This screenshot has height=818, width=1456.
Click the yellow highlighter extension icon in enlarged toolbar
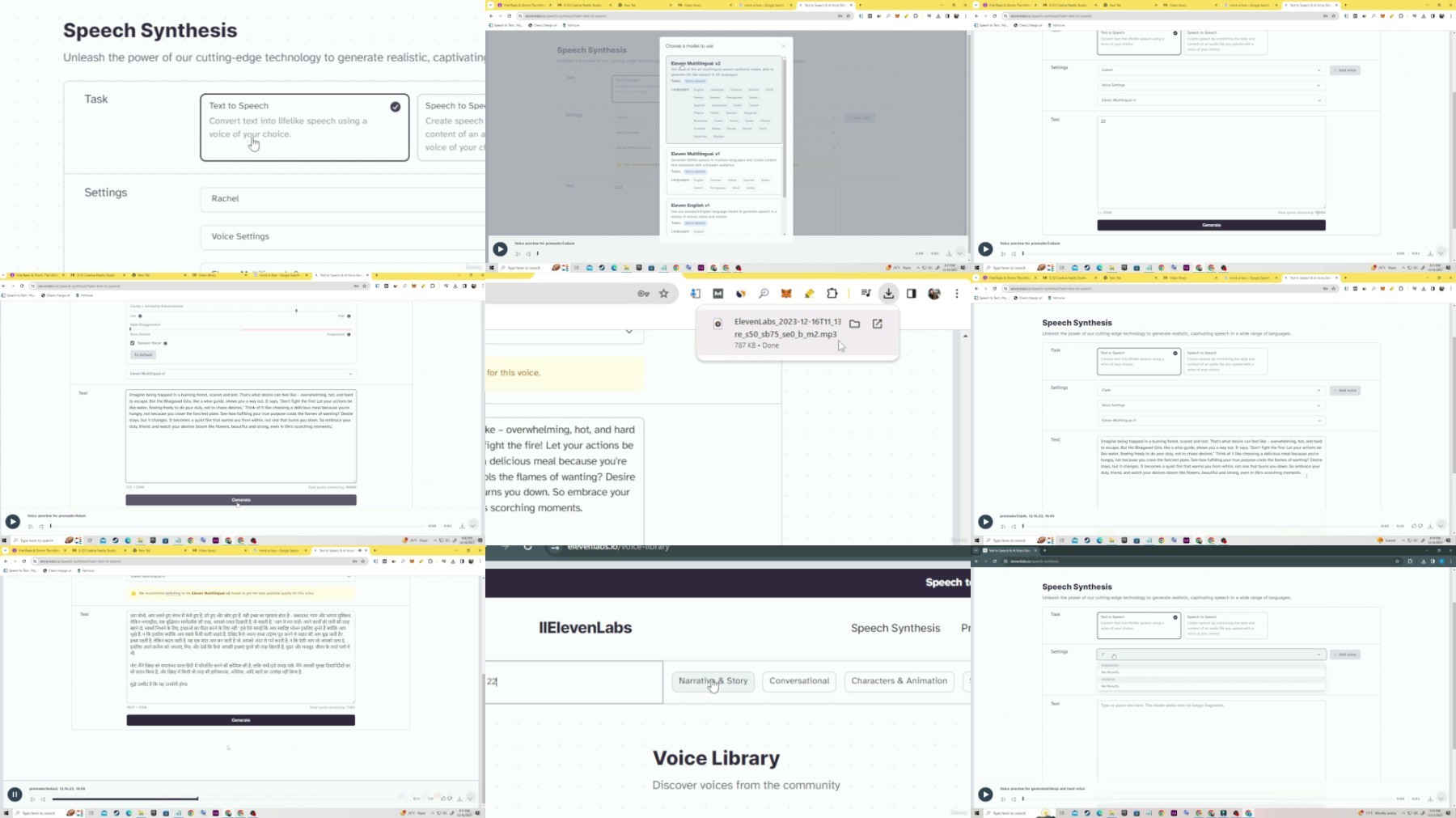click(x=809, y=294)
